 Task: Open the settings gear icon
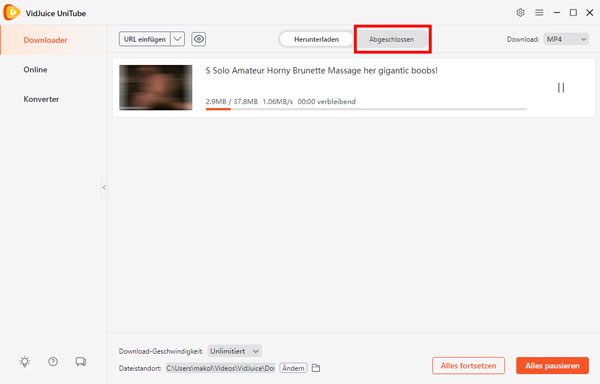click(x=520, y=13)
